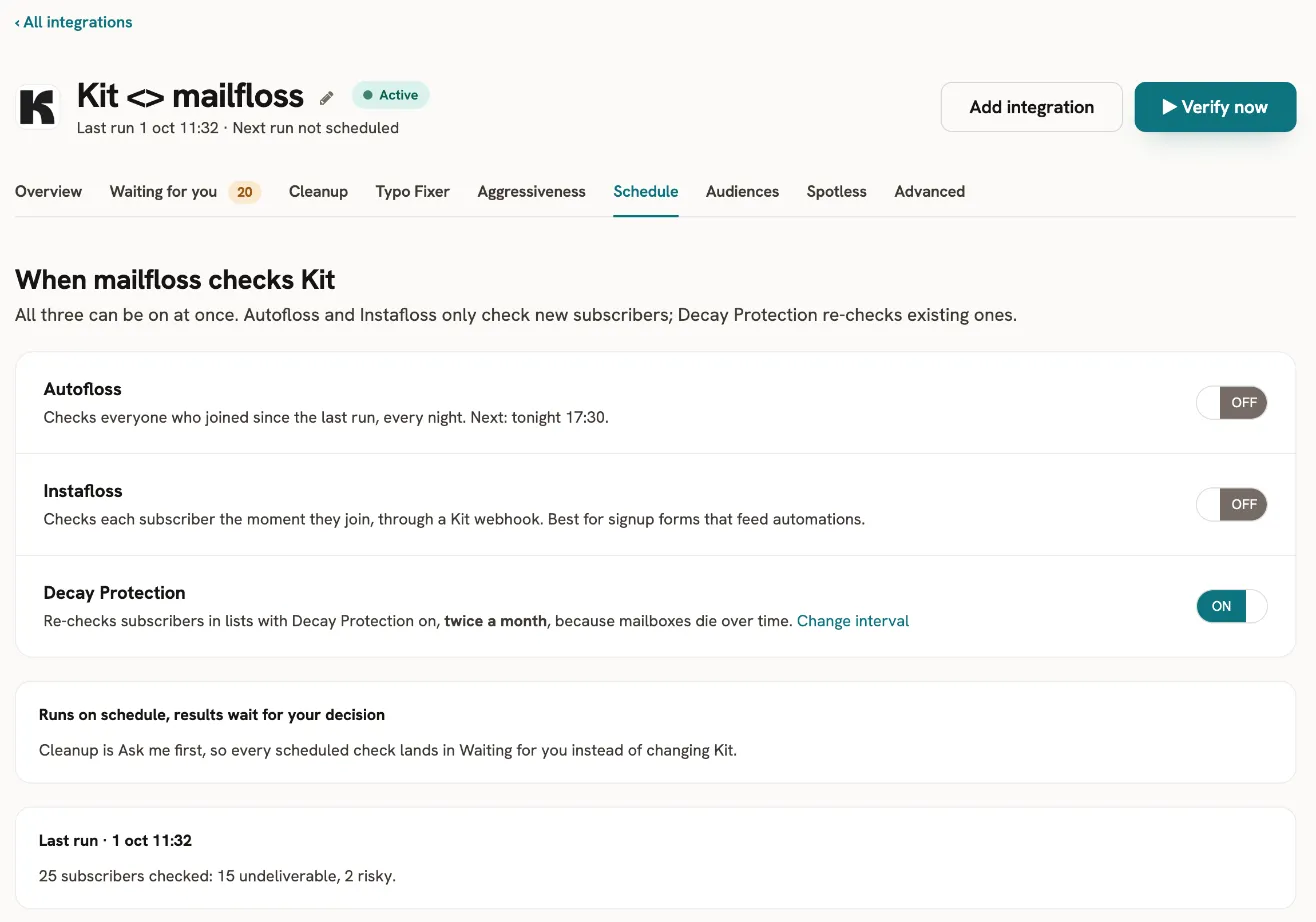
Task: Open the Aggressiveness tab
Action: [x=532, y=191]
